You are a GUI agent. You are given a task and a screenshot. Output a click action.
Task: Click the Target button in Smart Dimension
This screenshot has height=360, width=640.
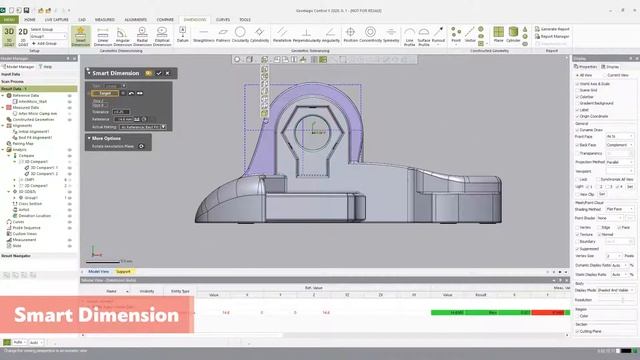(105, 93)
